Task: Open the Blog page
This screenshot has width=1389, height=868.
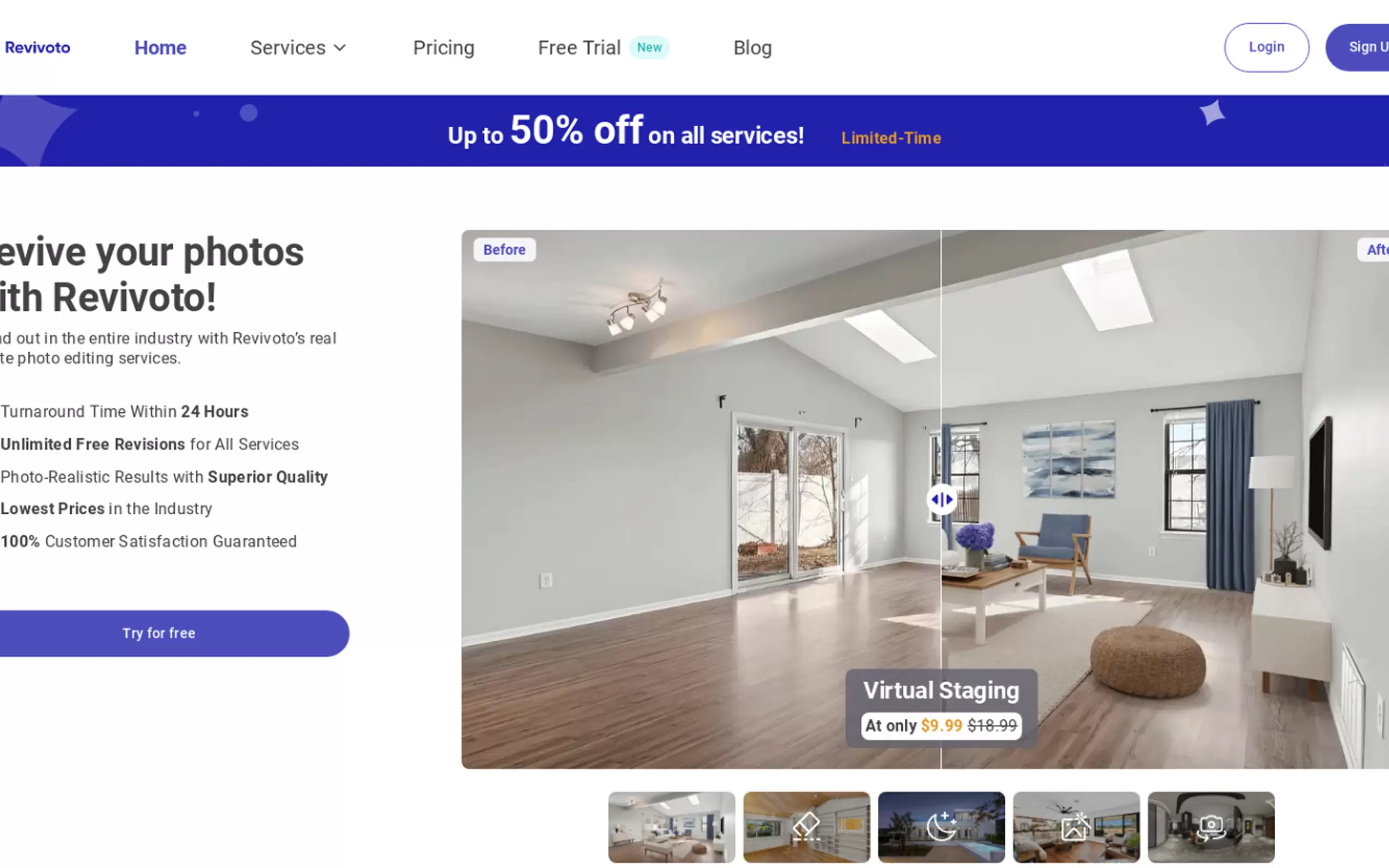Action: (752, 48)
